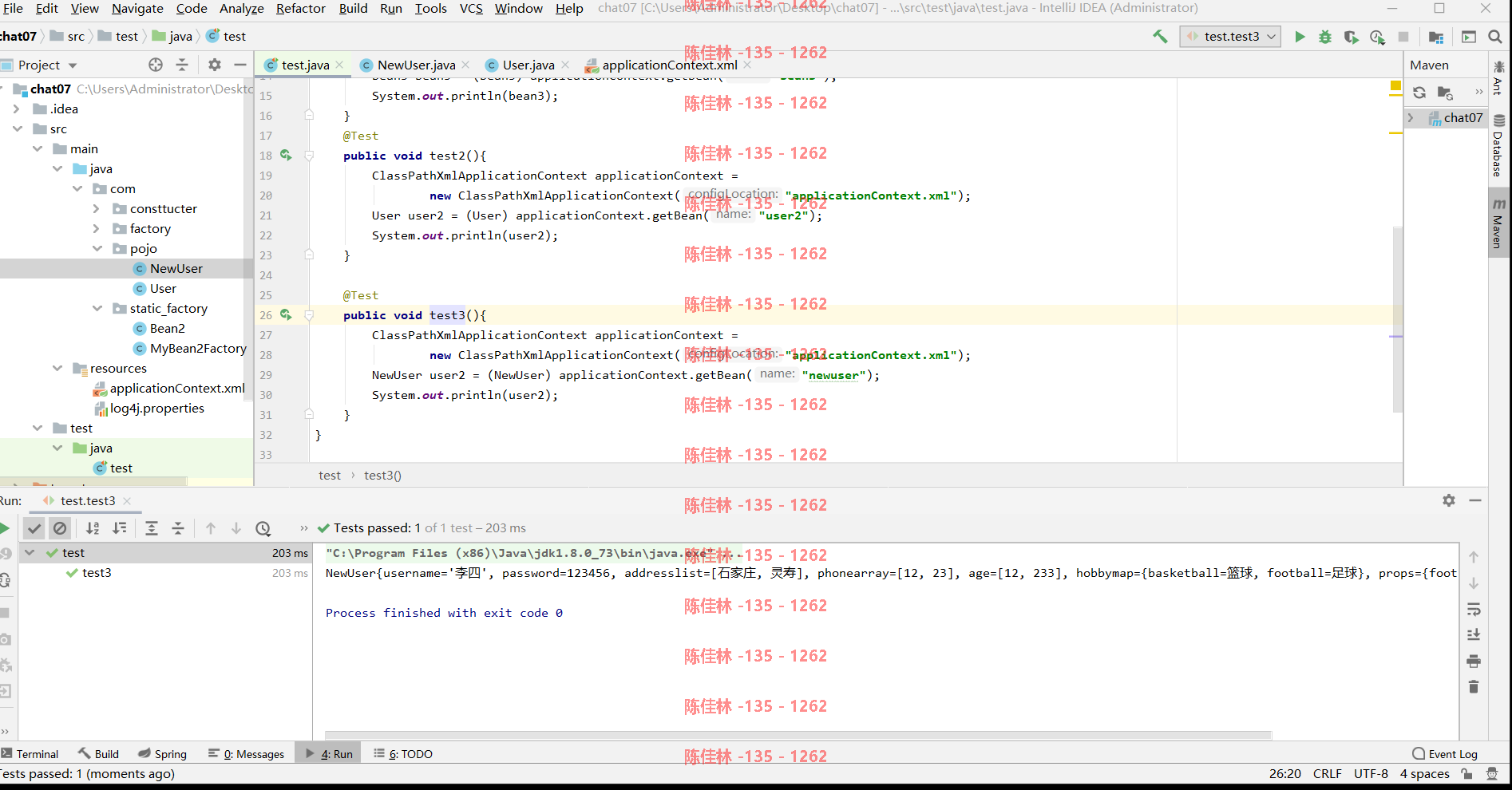Reimport Maven projects refresh icon
Screen dimensions: 1512x790
point(1419,93)
